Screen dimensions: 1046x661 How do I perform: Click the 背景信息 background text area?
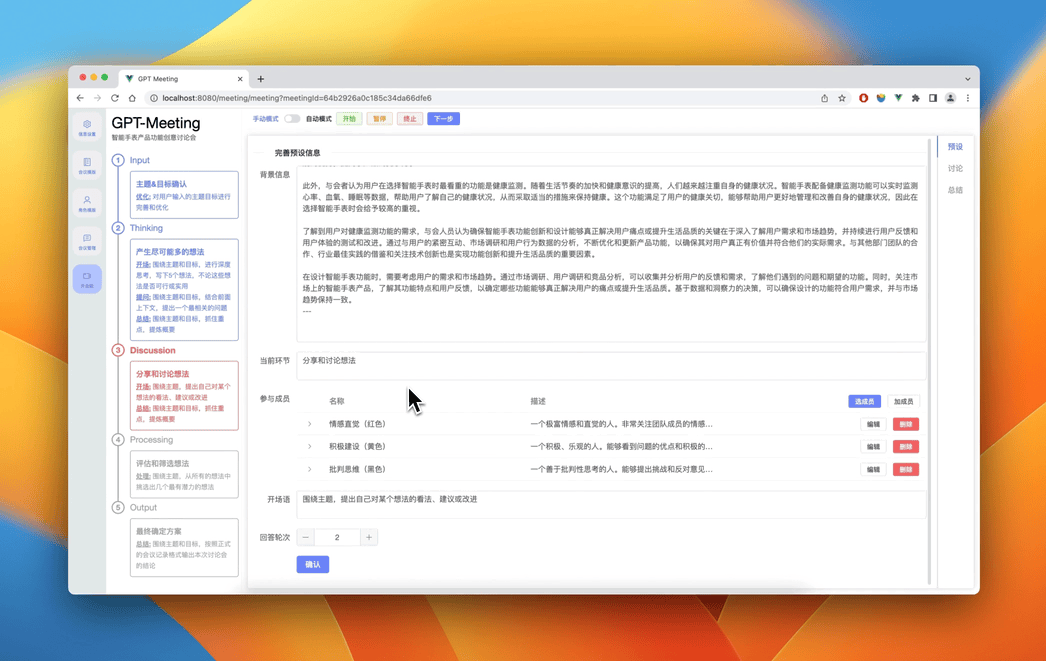611,253
